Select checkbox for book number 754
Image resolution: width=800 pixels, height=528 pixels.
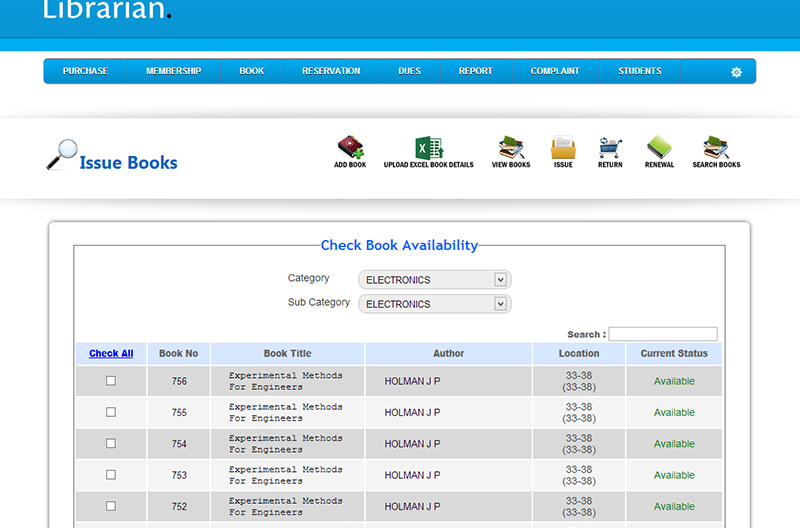(x=111, y=443)
